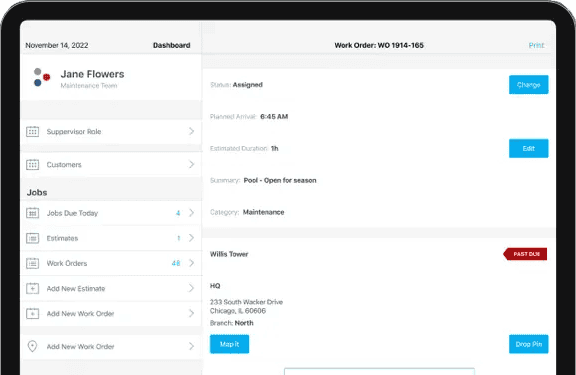Click the map pin icon for Add New Work Order
The width and height of the screenshot is (576, 375).
[x=32, y=346]
